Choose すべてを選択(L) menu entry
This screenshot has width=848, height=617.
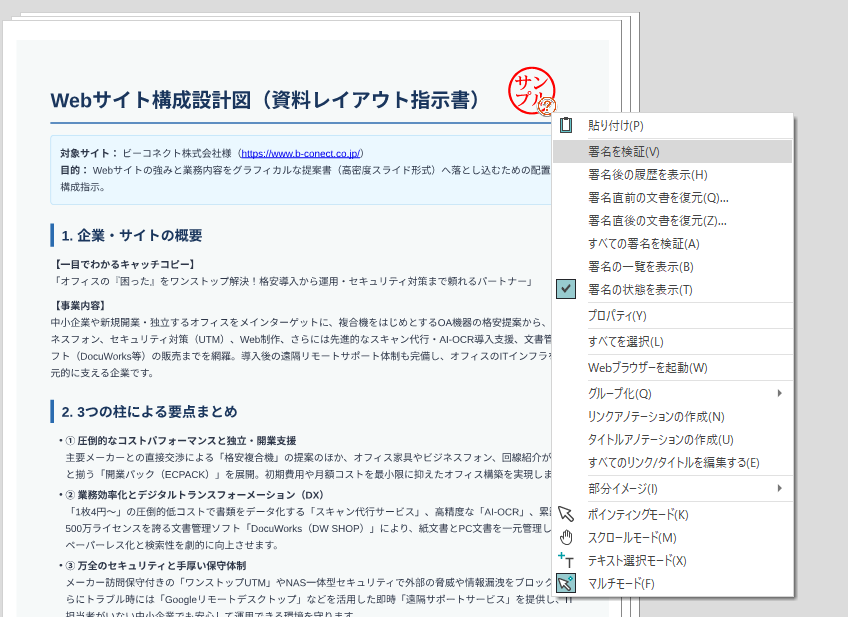coord(672,341)
